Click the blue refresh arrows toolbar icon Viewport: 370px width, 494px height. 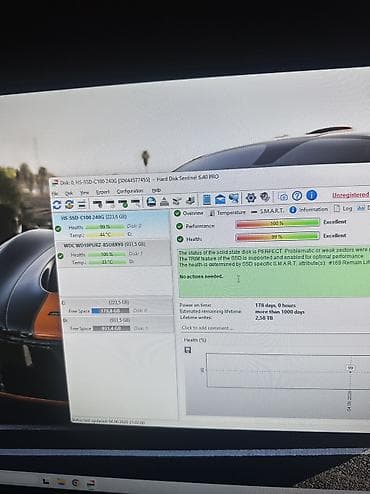[x=57, y=204]
